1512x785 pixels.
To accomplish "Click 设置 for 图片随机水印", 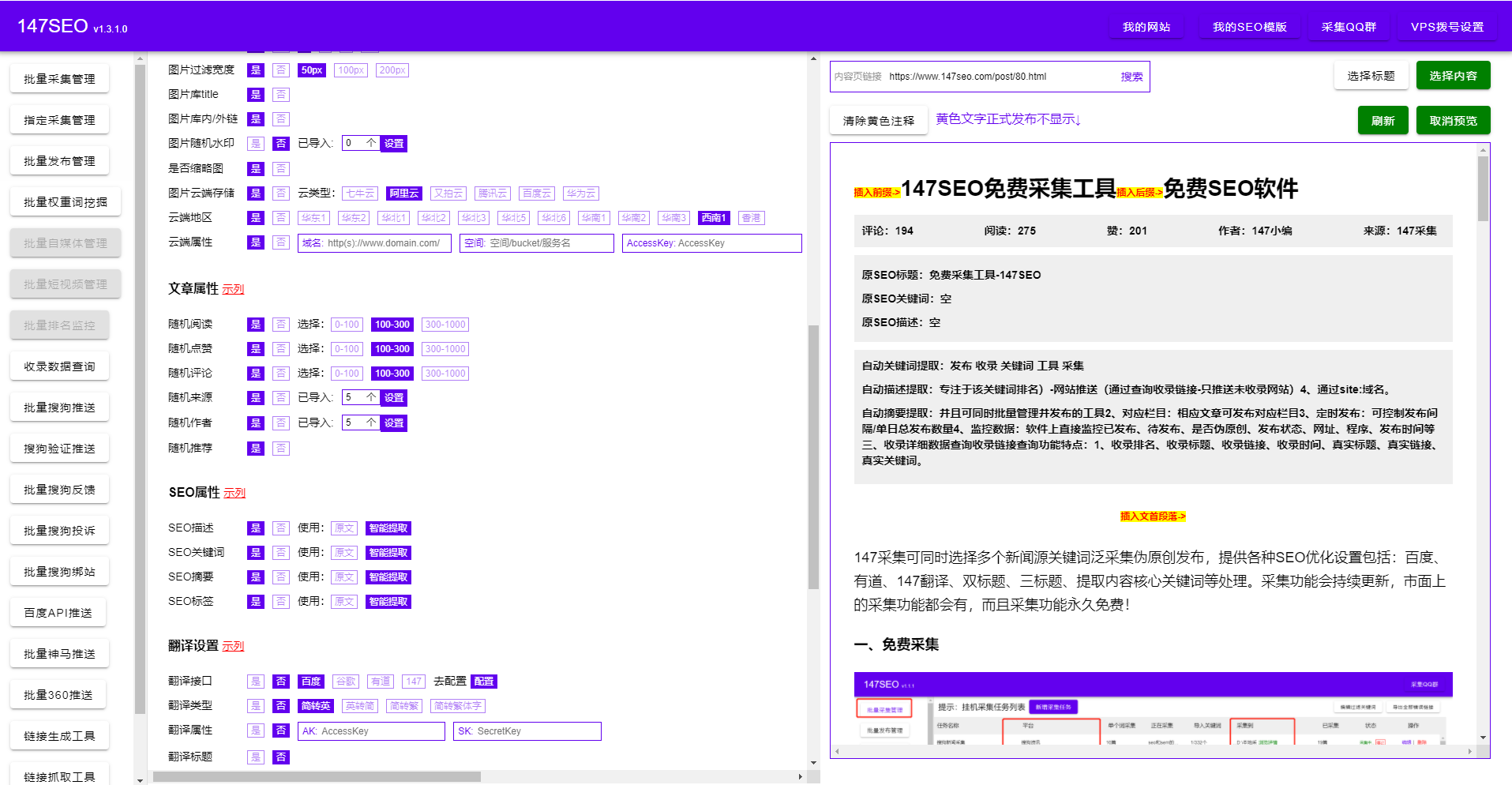I will (394, 144).
